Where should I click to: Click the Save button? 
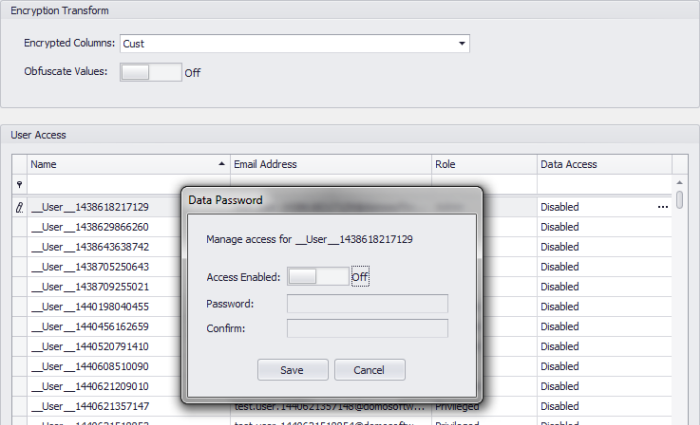click(292, 370)
